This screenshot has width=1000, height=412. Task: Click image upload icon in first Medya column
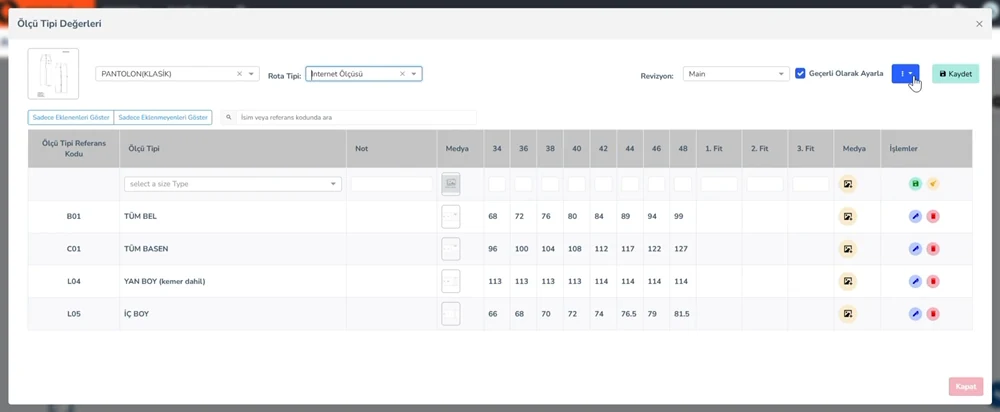(x=451, y=184)
